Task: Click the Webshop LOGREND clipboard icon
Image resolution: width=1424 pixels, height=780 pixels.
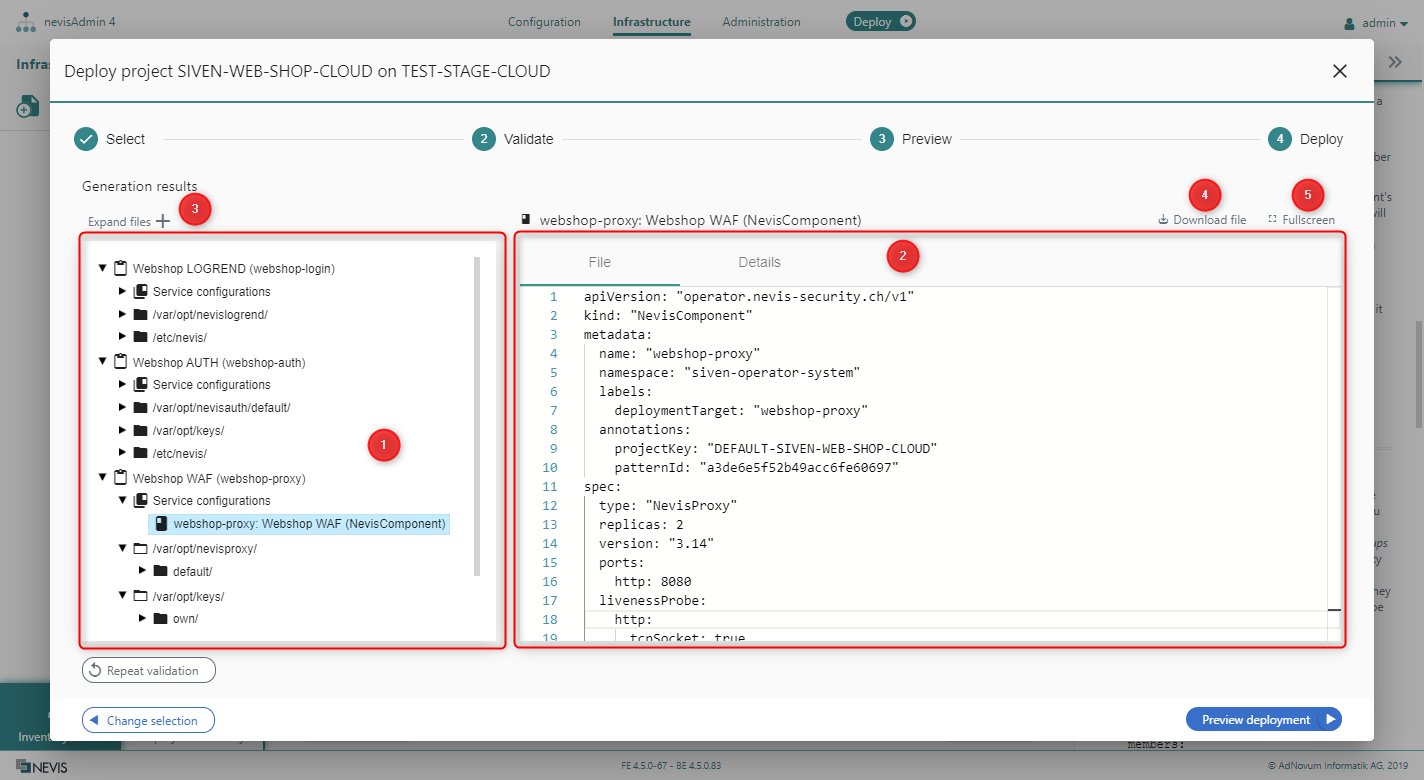Action: 121,269
